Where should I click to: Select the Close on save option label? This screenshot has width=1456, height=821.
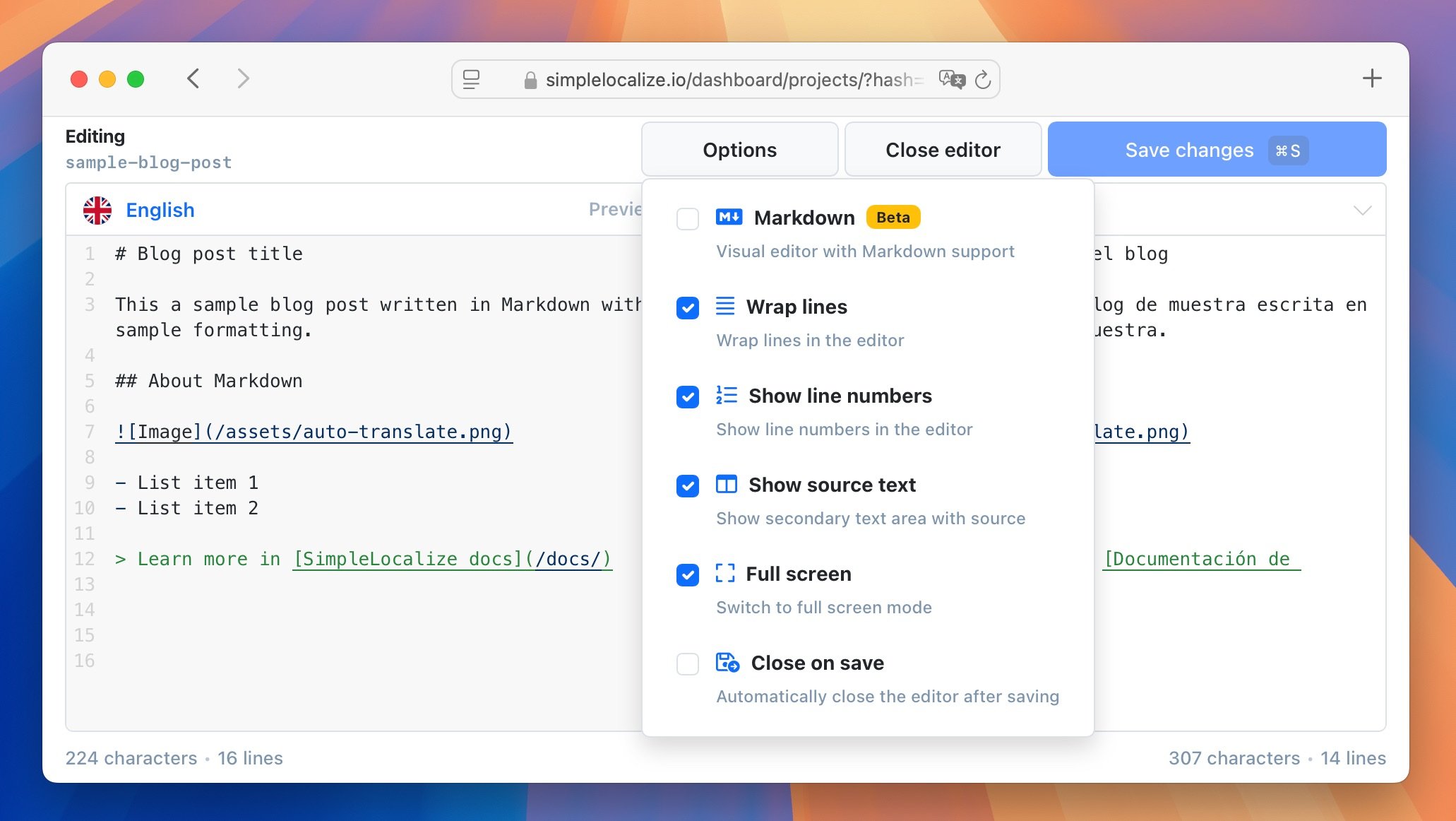[x=817, y=663]
